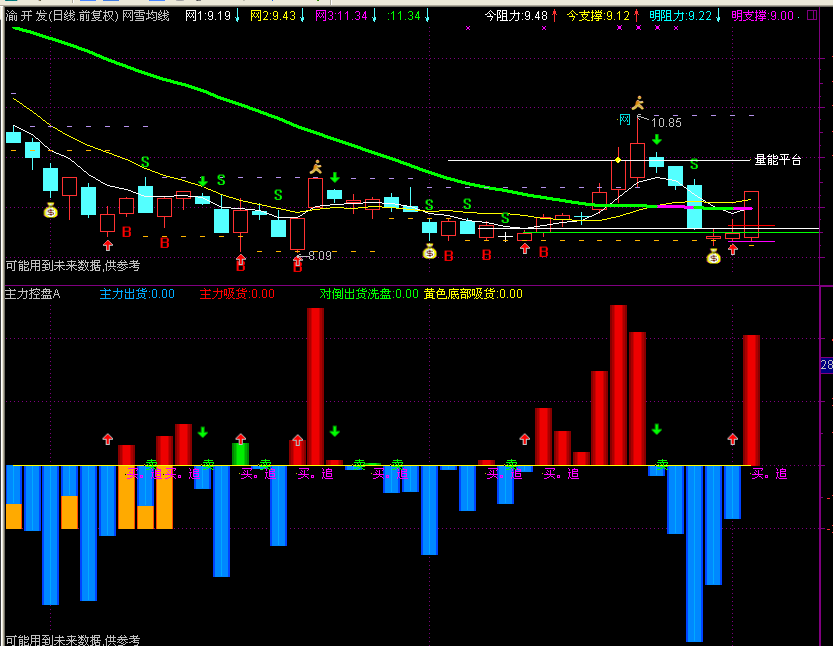Click the leftmost money bag icon in price chart
The height and width of the screenshot is (646, 833).
[x=50, y=210]
